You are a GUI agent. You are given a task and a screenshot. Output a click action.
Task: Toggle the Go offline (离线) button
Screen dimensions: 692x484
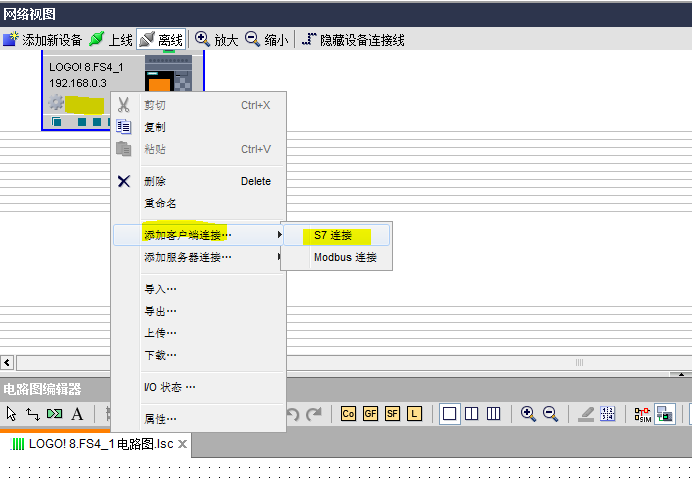click(161, 40)
